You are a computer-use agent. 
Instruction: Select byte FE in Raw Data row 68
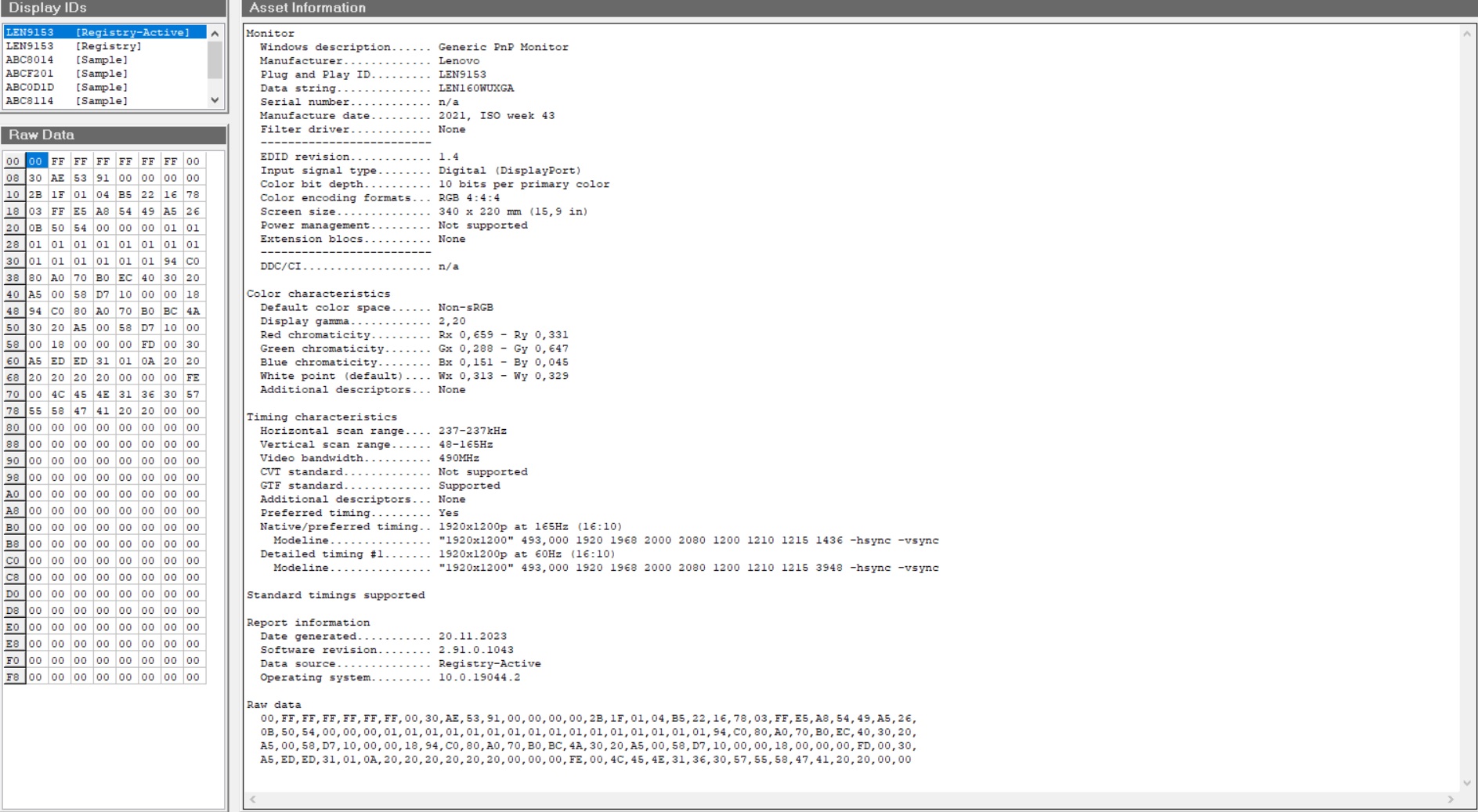pyautogui.click(x=193, y=377)
